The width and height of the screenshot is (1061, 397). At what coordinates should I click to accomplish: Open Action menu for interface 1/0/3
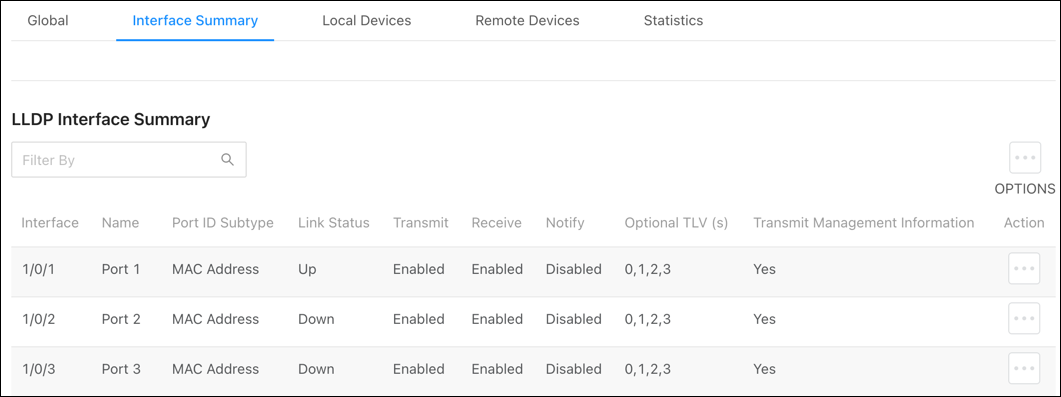pos(1024,369)
